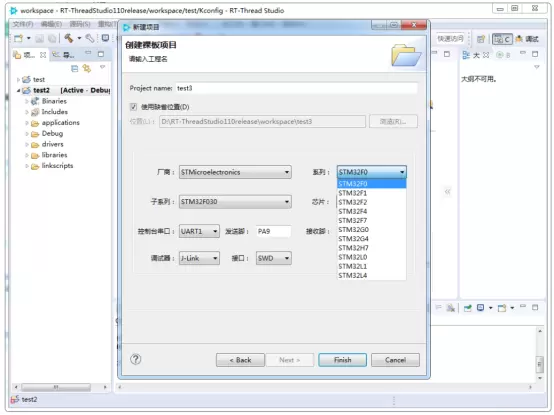The width and height of the screenshot is (554, 415).
Task: Click the Collapse All icon in project explorer
Action: pyautogui.click(x=75, y=69)
